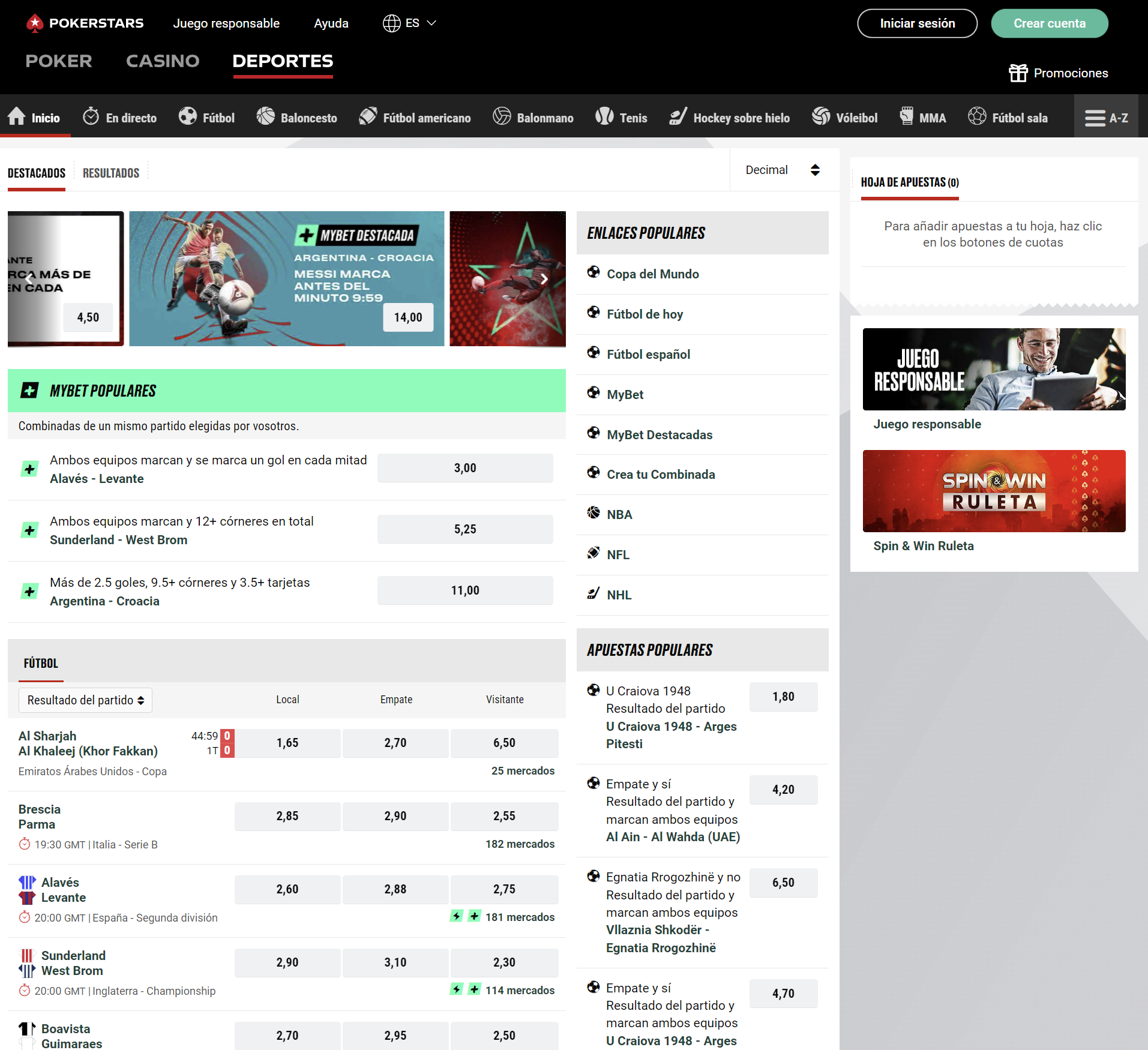Open Argentina - Croacia MyBet Destacada banner
The width and height of the screenshot is (1148, 1050).
coord(287,278)
